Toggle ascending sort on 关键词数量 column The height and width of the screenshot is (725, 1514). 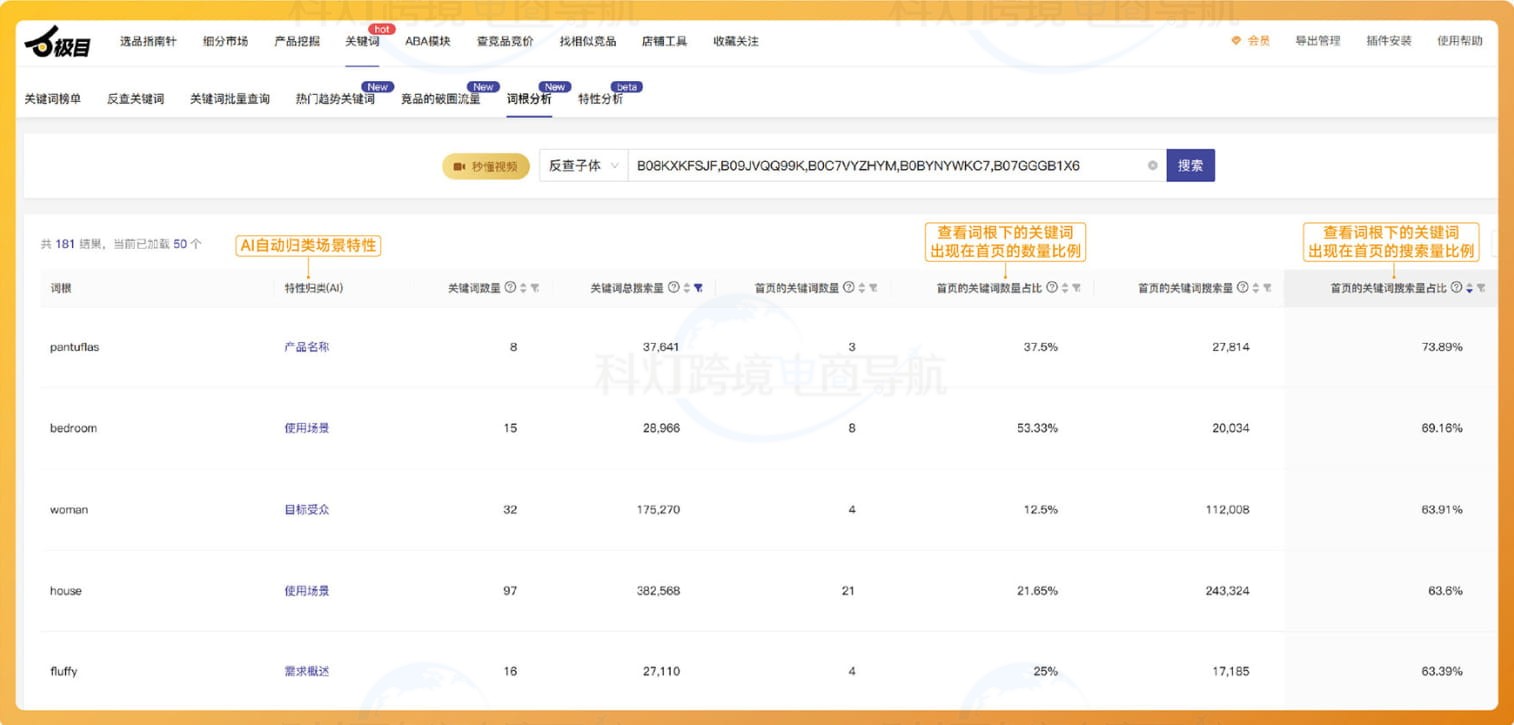coord(524,287)
